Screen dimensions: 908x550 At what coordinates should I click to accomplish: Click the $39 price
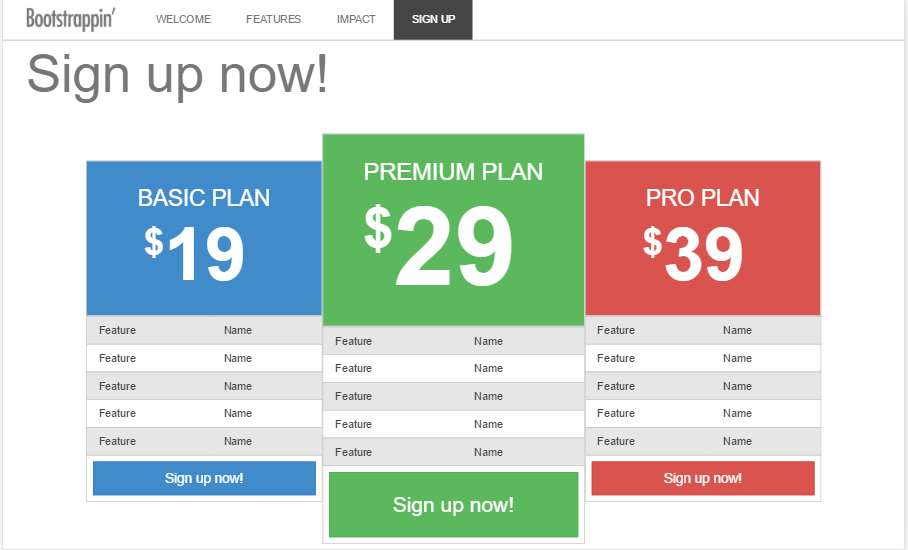click(x=694, y=253)
